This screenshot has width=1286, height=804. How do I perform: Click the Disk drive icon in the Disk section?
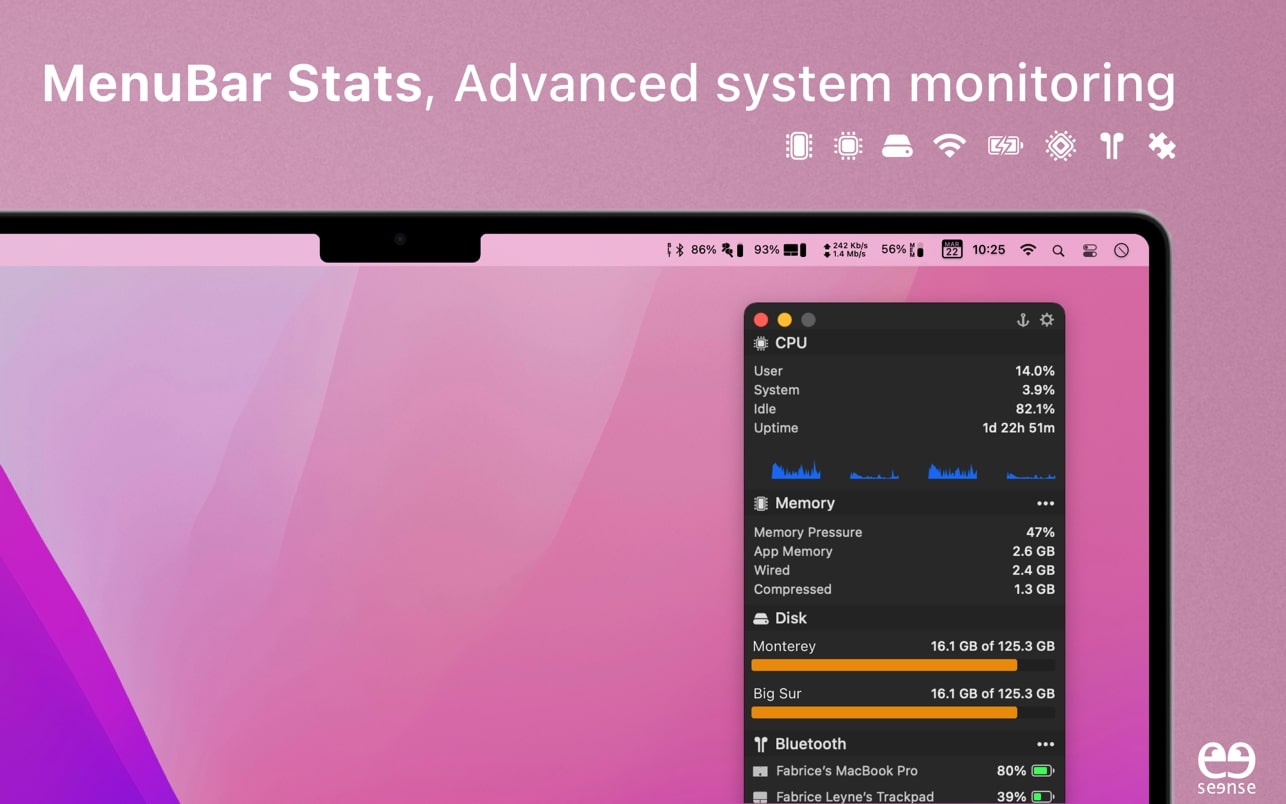click(x=760, y=618)
